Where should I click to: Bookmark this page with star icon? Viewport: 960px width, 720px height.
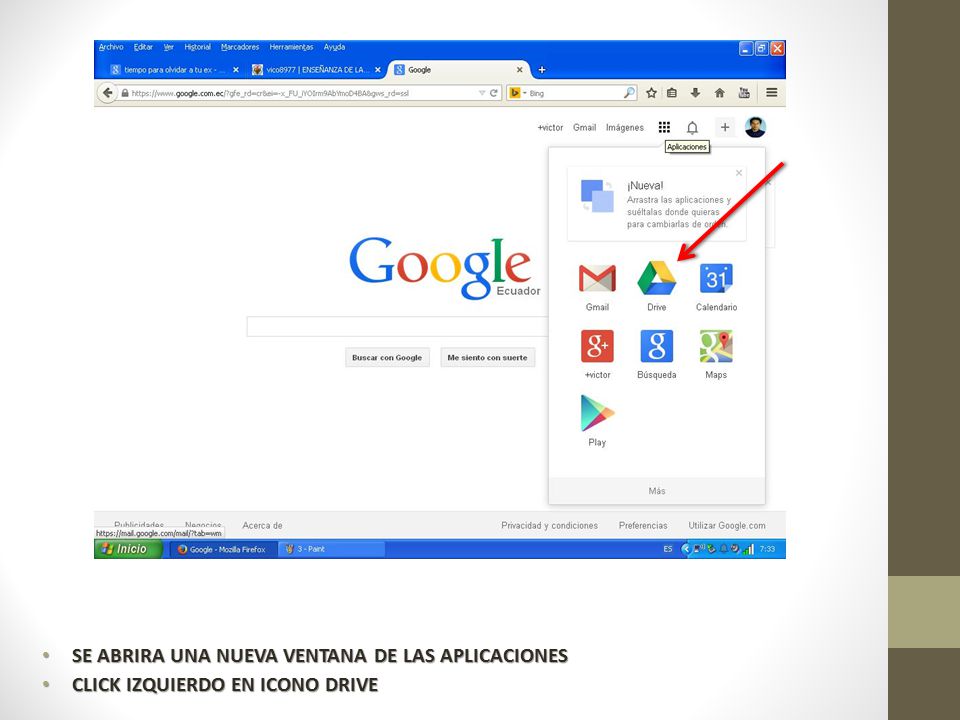click(x=651, y=93)
